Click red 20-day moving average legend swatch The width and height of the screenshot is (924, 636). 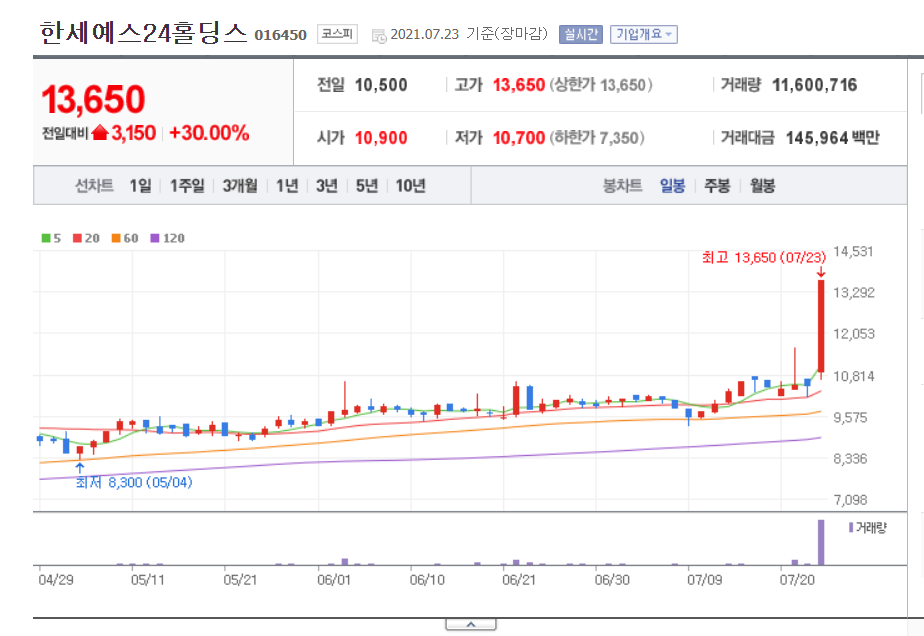coord(77,238)
